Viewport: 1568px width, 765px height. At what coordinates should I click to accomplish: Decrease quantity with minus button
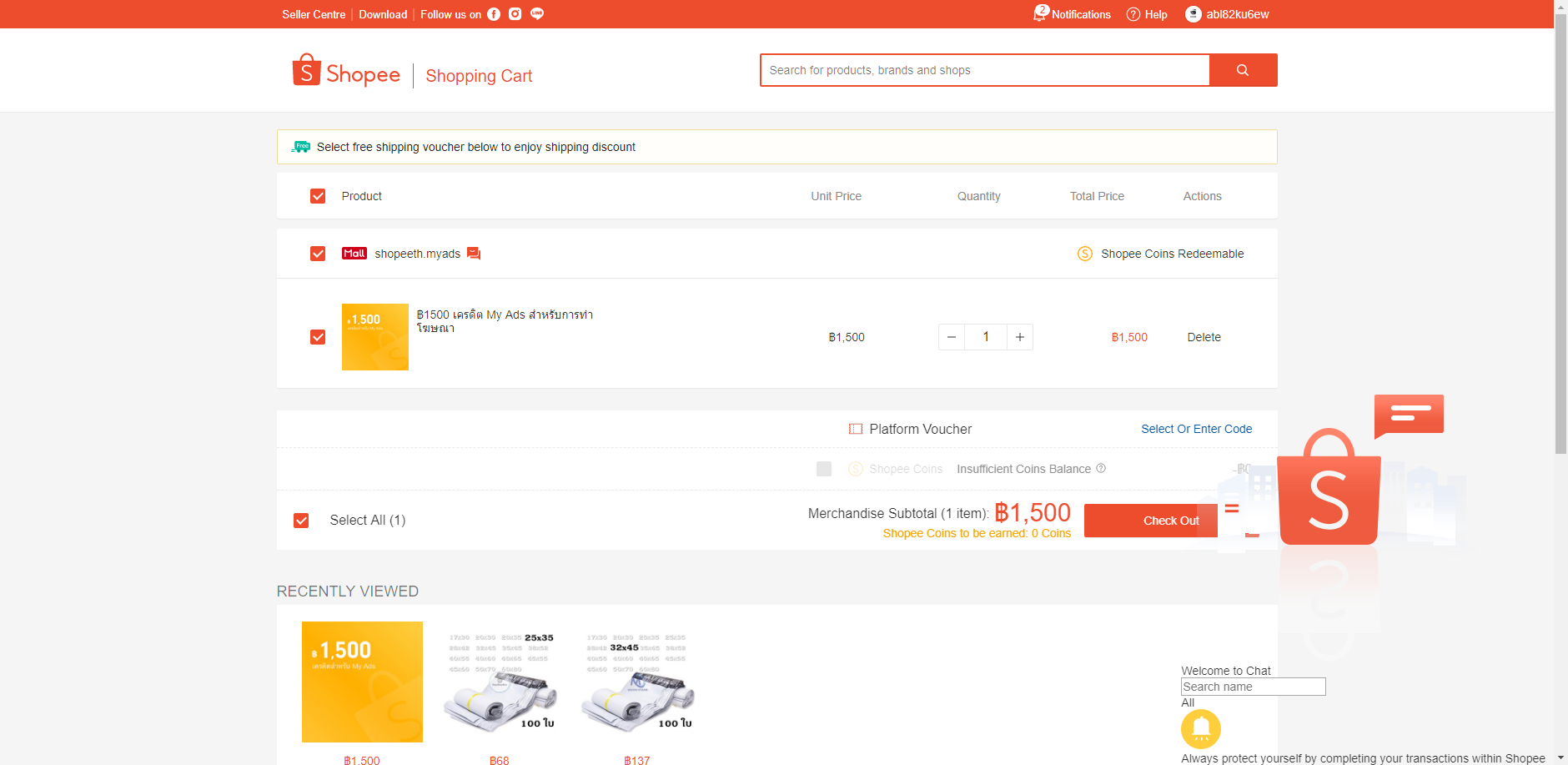[x=952, y=337]
